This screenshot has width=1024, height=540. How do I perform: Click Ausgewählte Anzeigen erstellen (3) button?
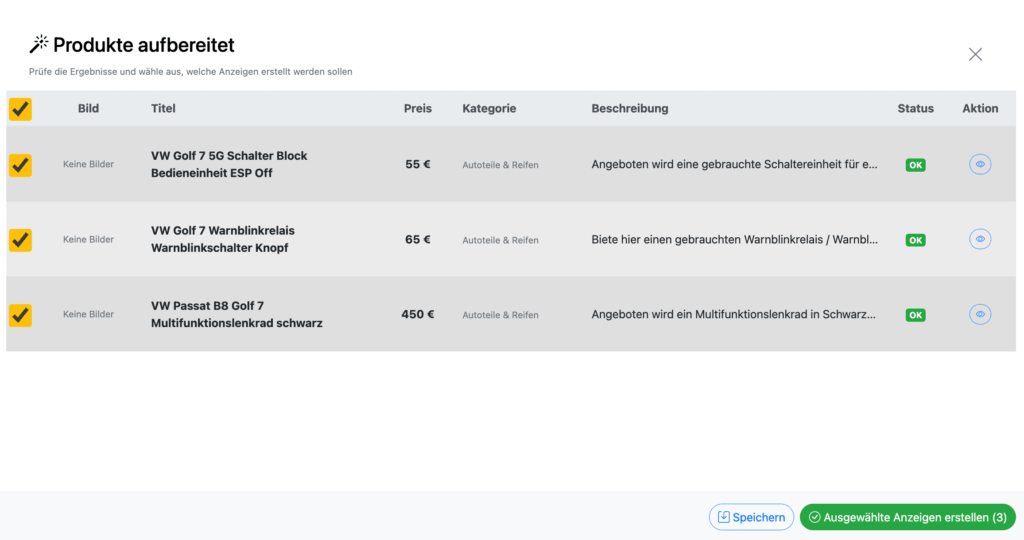click(x=908, y=517)
